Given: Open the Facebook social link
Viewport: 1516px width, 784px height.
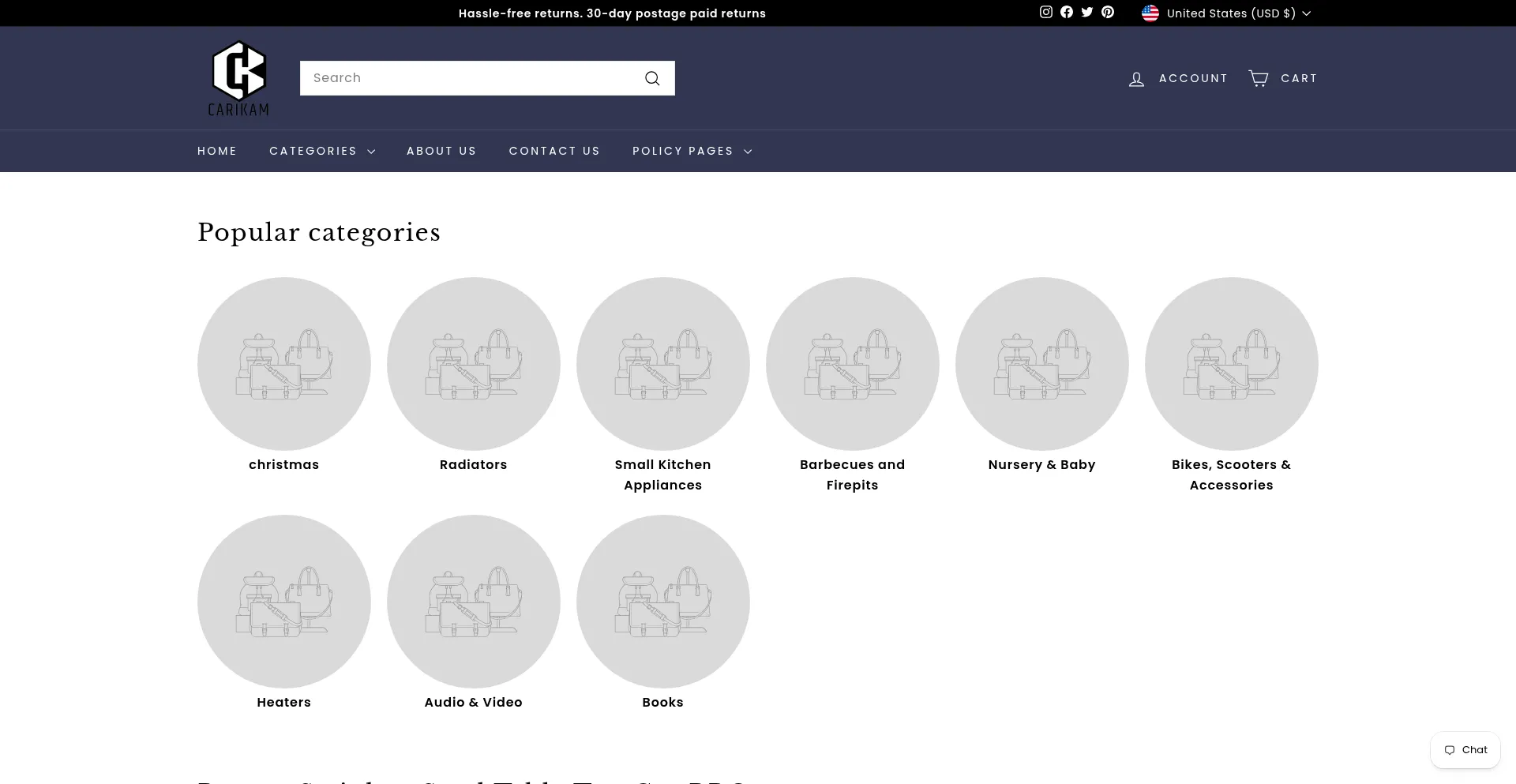Looking at the screenshot, I should 1067,12.
